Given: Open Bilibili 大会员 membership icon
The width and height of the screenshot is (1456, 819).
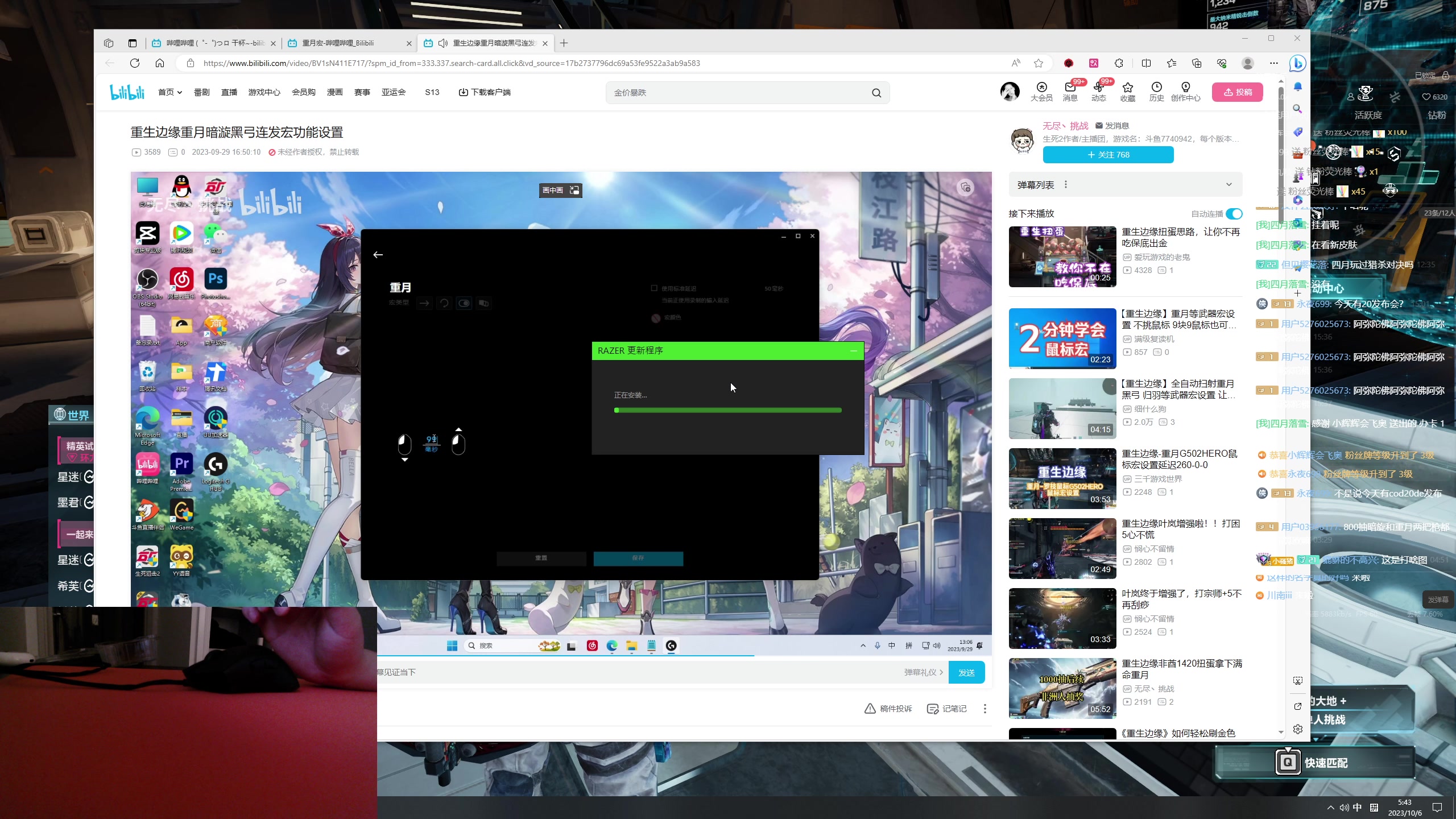Looking at the screenshot, I should (1041, 91).
